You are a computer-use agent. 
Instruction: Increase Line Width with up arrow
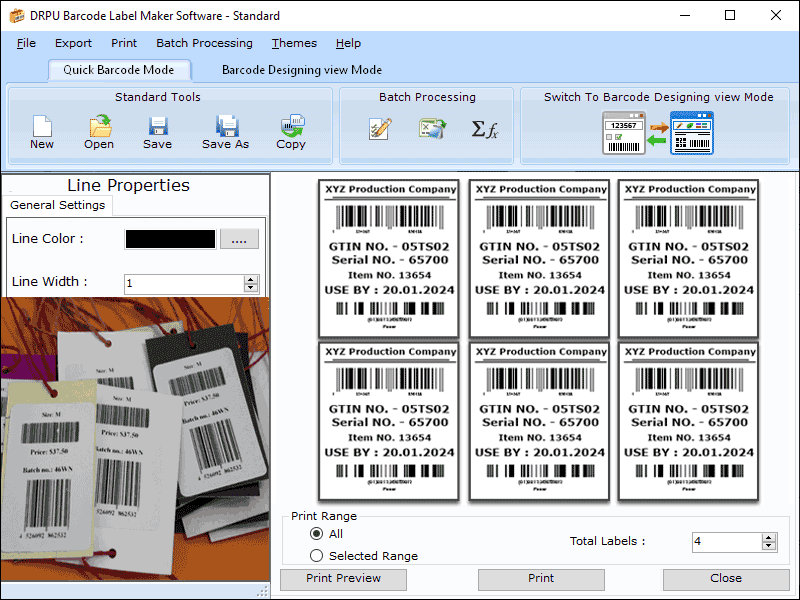[251, 279]
